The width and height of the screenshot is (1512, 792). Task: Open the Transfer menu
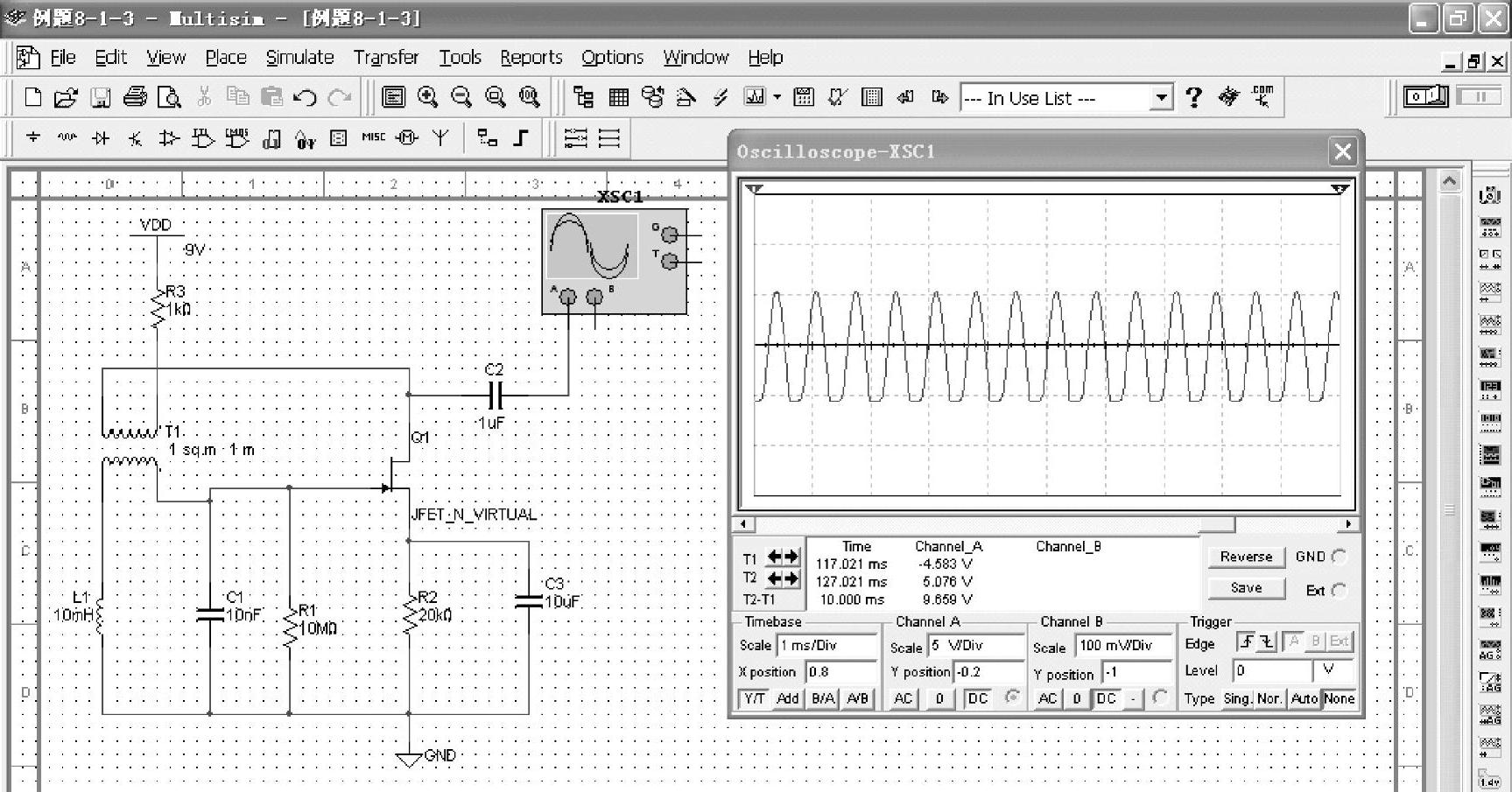click(x=386, y=58)
